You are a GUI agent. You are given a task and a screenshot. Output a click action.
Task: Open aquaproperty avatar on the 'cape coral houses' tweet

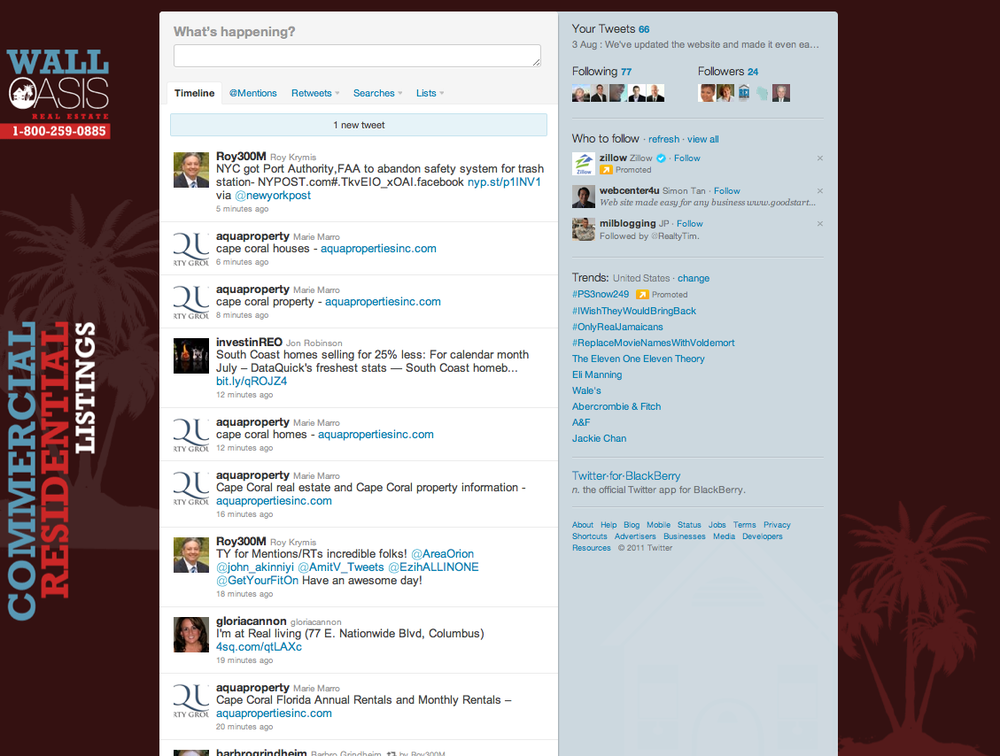pyautogui.click(x=191, y=249)
